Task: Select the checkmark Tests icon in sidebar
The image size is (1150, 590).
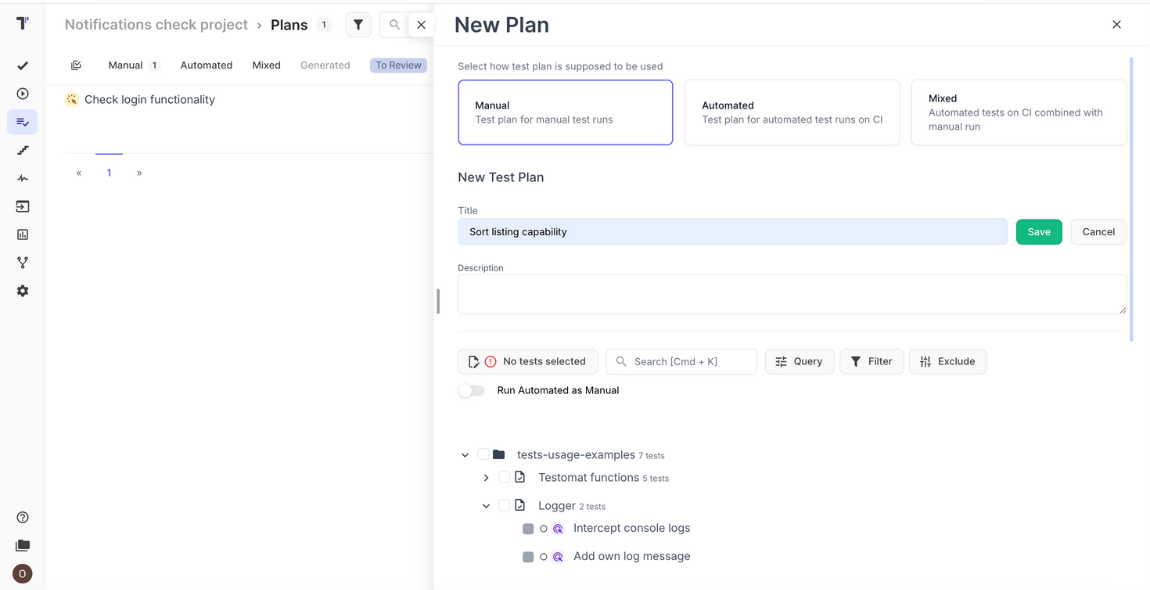Action: point(22,66)
